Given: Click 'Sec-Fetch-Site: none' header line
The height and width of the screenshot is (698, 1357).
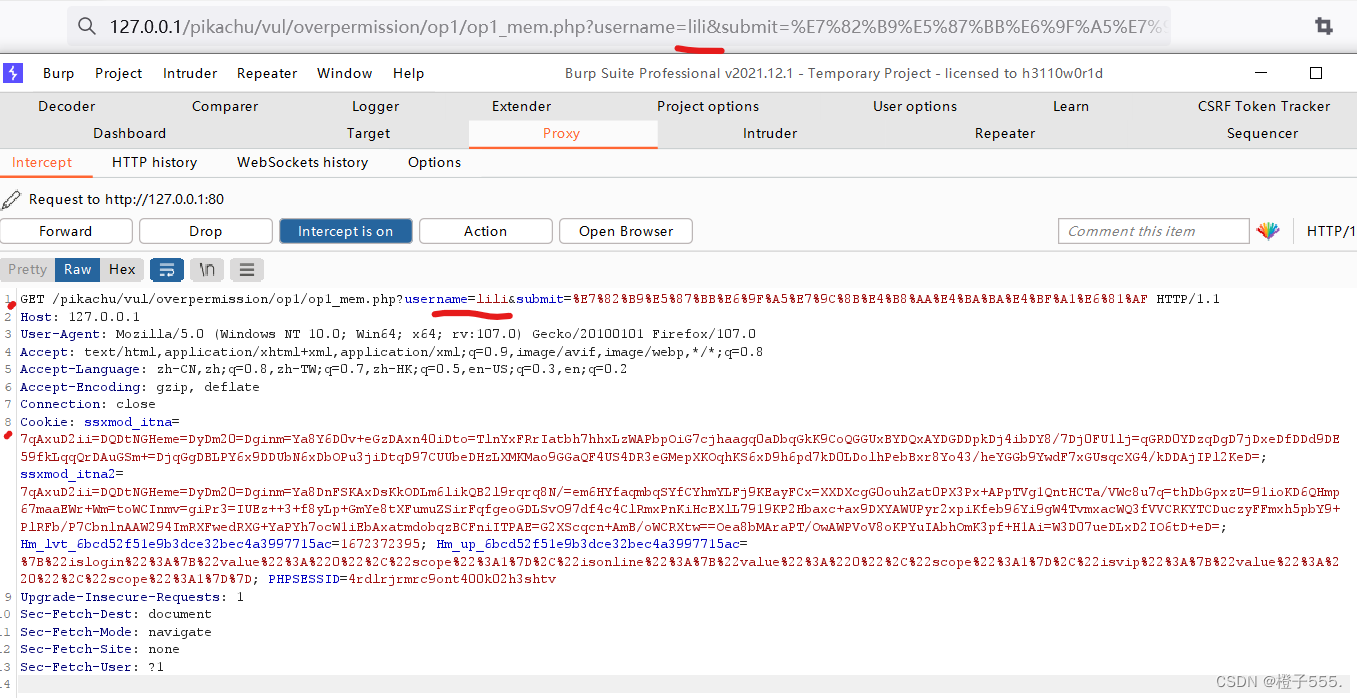Looking at the screenshot, I should pos(100,649).
